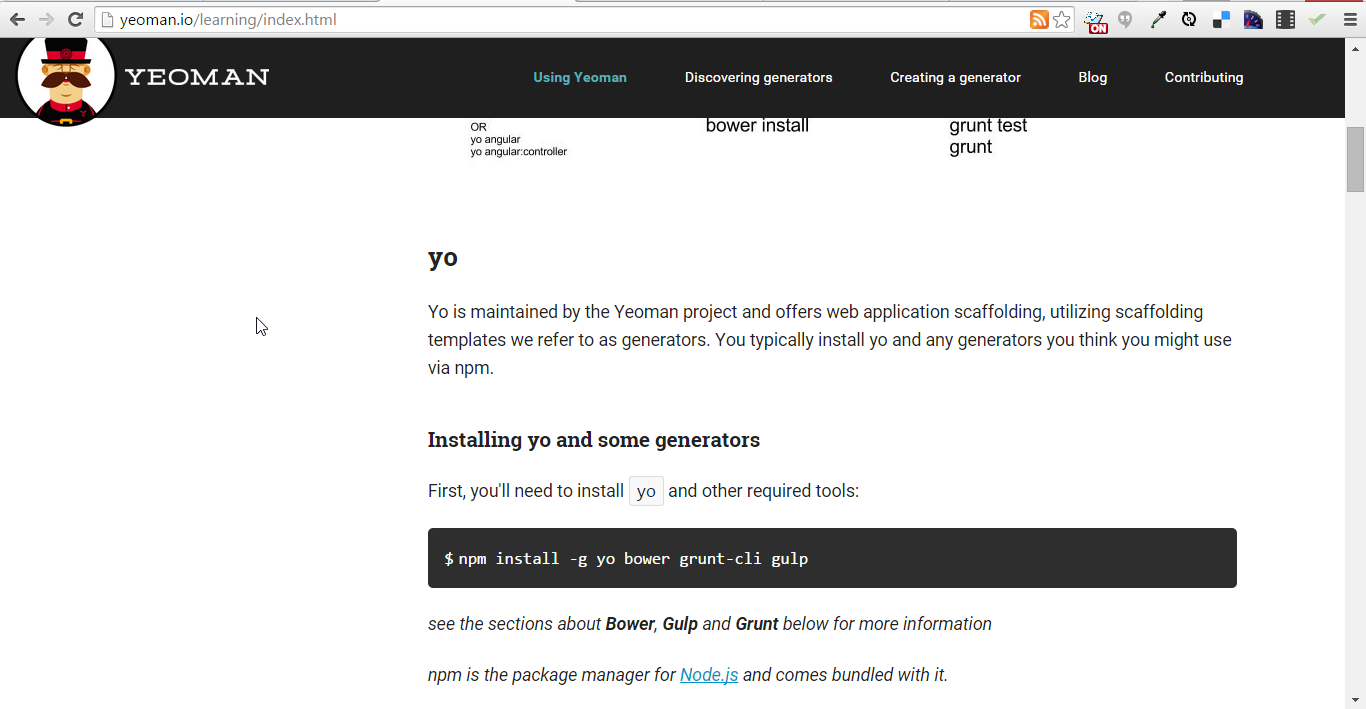Click the Yeoman mascot logo

coord(66,80)
